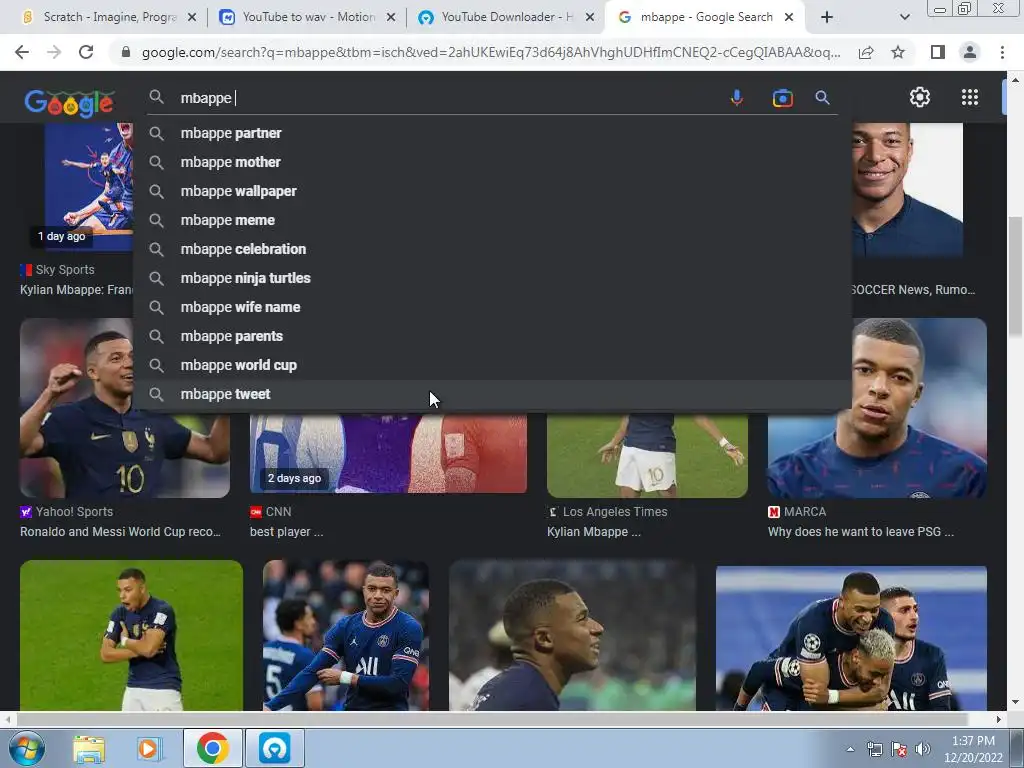Click the browser forward arrow
Screen dimensions: 1024x768
(54, 52)
